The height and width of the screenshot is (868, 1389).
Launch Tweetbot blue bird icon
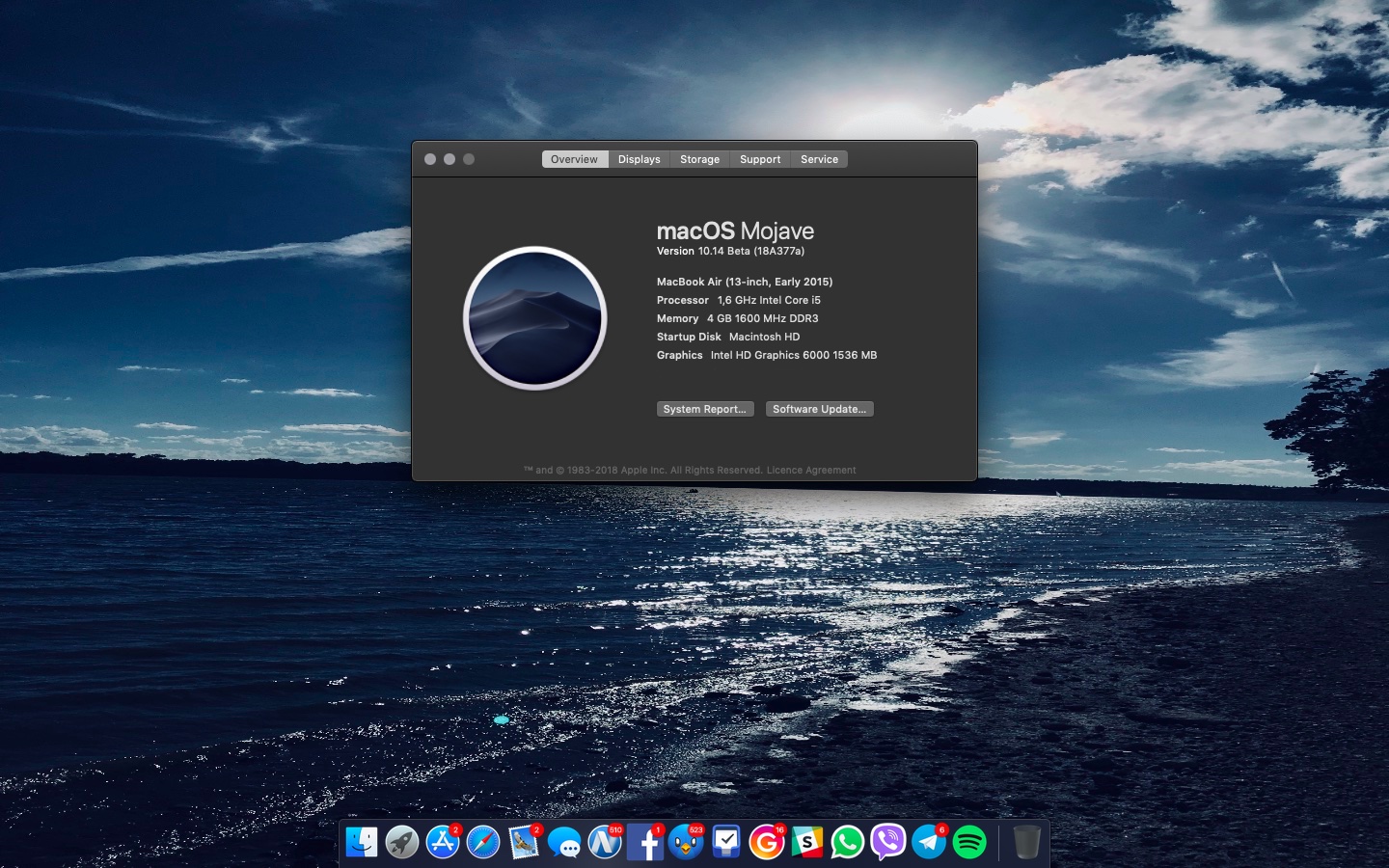click(x=686, y=843)
